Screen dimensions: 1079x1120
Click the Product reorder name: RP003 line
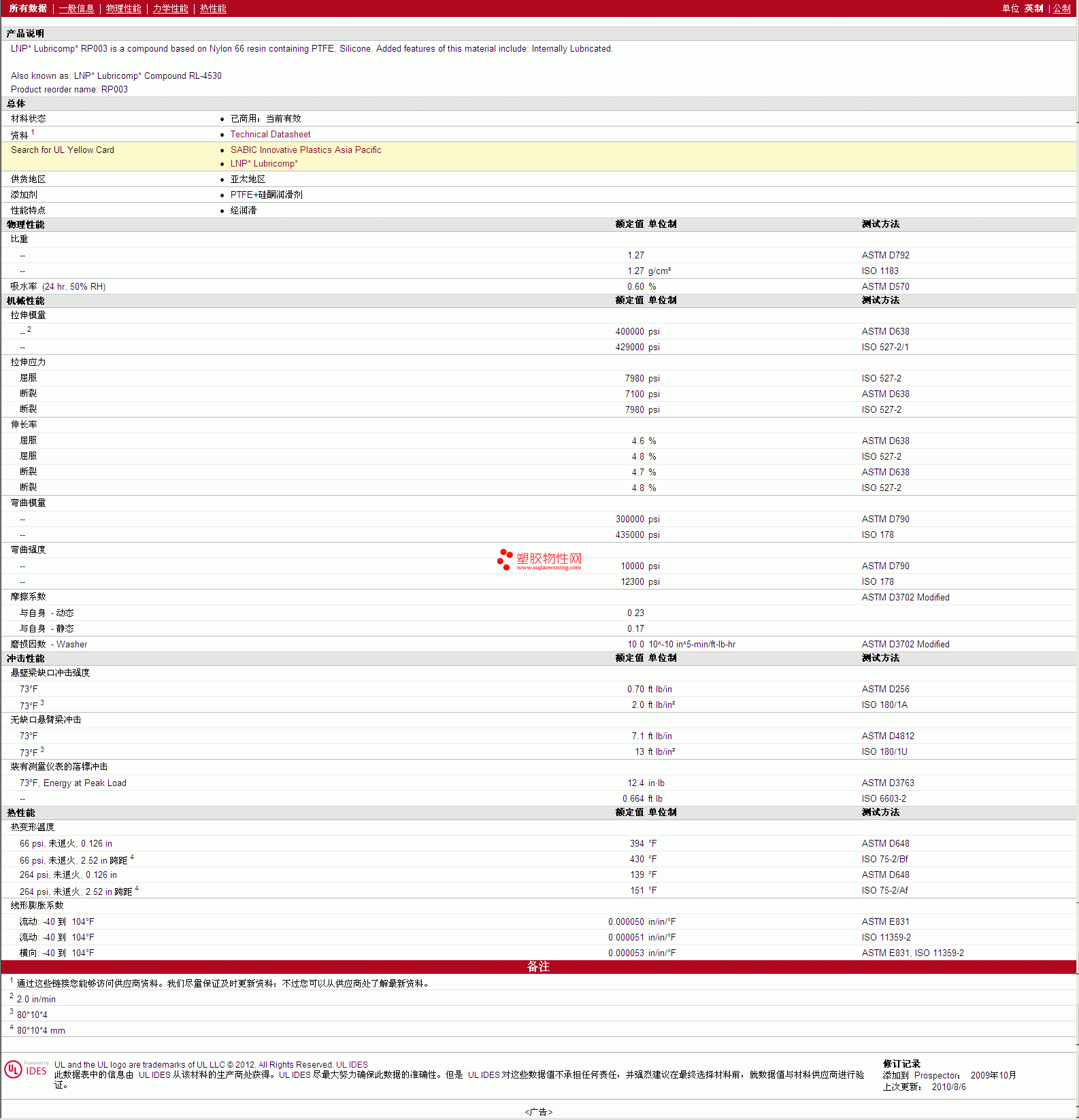click(69, 90)
